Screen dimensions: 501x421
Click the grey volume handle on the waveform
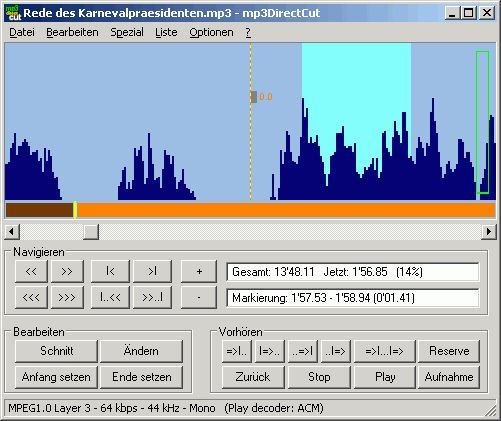pyautogui.click(x=254, y=97)
